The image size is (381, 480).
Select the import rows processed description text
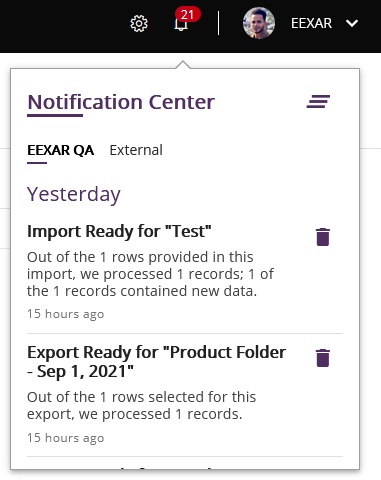pos(150,274)
